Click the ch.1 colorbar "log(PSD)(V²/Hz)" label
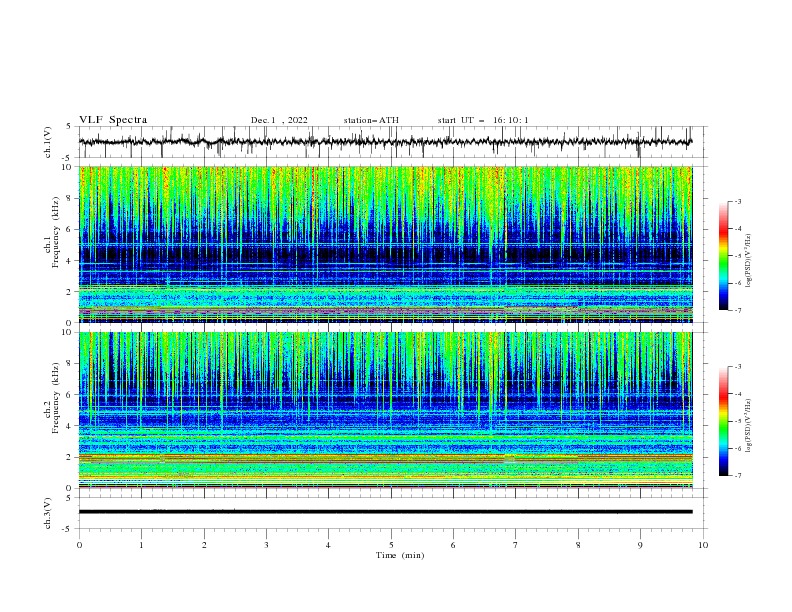792x612 pixels. 748,261
